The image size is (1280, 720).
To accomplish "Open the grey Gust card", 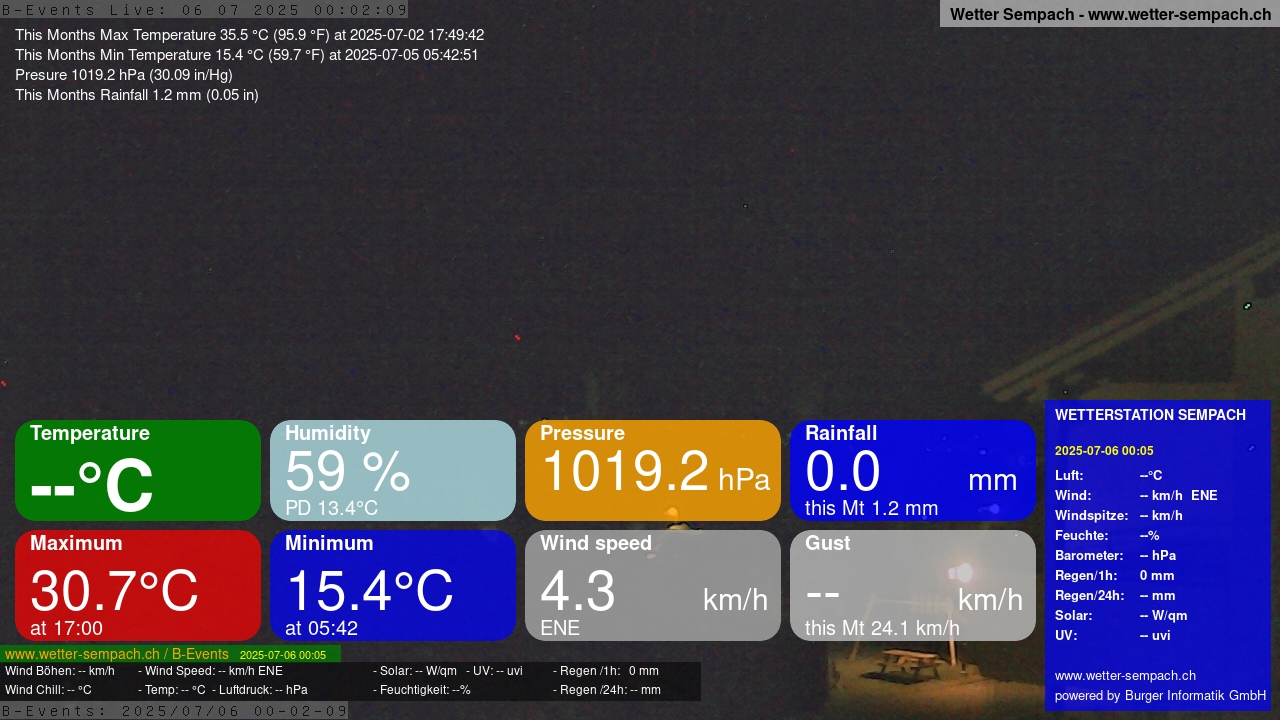I will 913,585.
